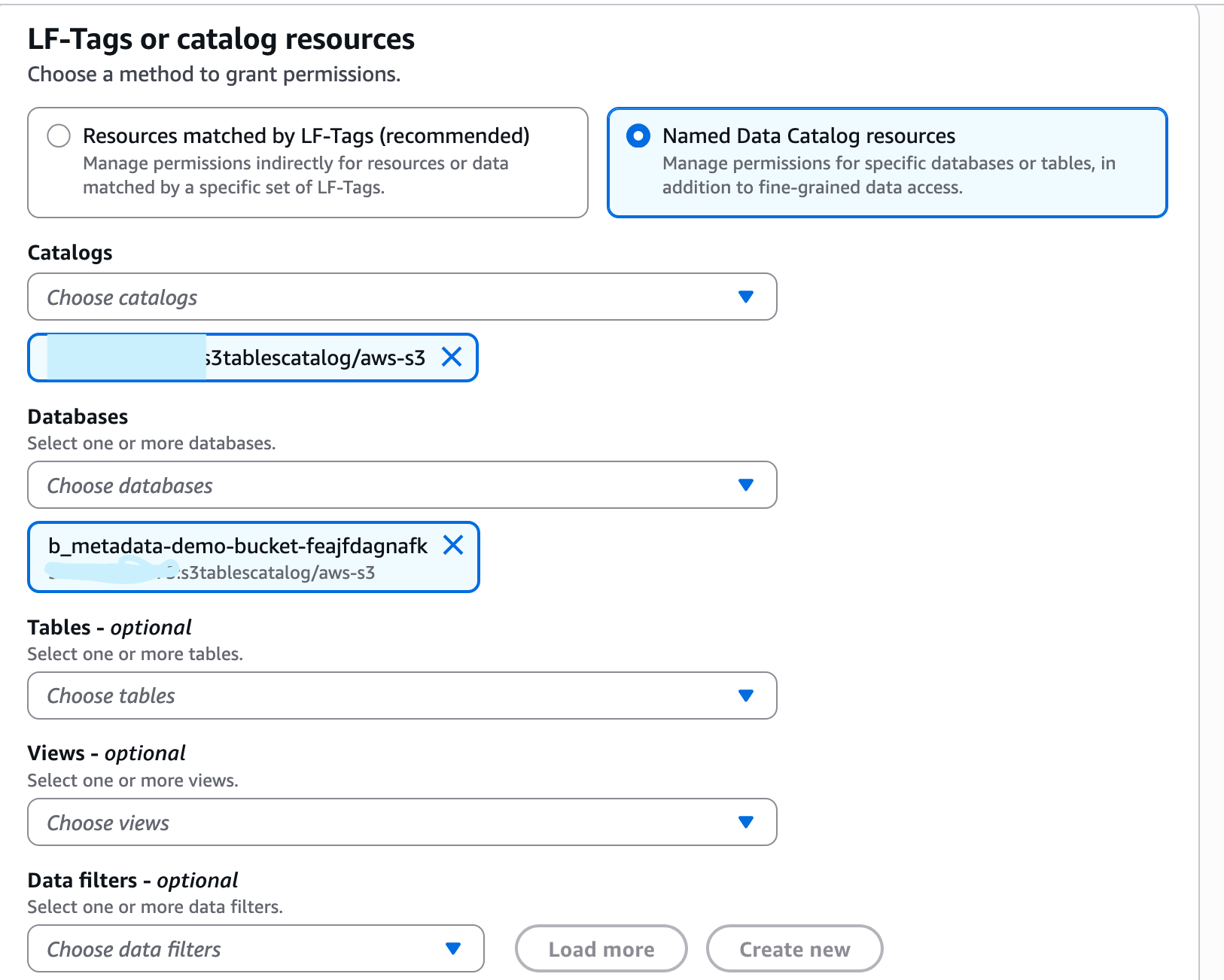Open the Choose catalogs dropdown
This screenshot has height=980, width=1224.
tap(376, 297)
